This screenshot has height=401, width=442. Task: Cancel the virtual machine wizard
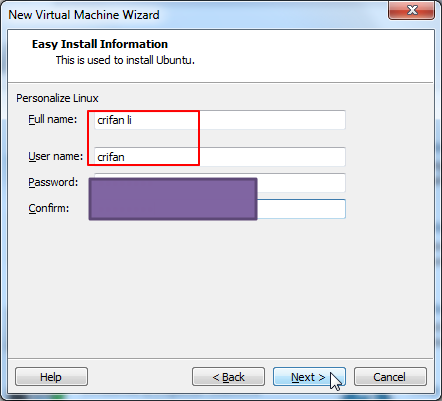tap(390, 377)
